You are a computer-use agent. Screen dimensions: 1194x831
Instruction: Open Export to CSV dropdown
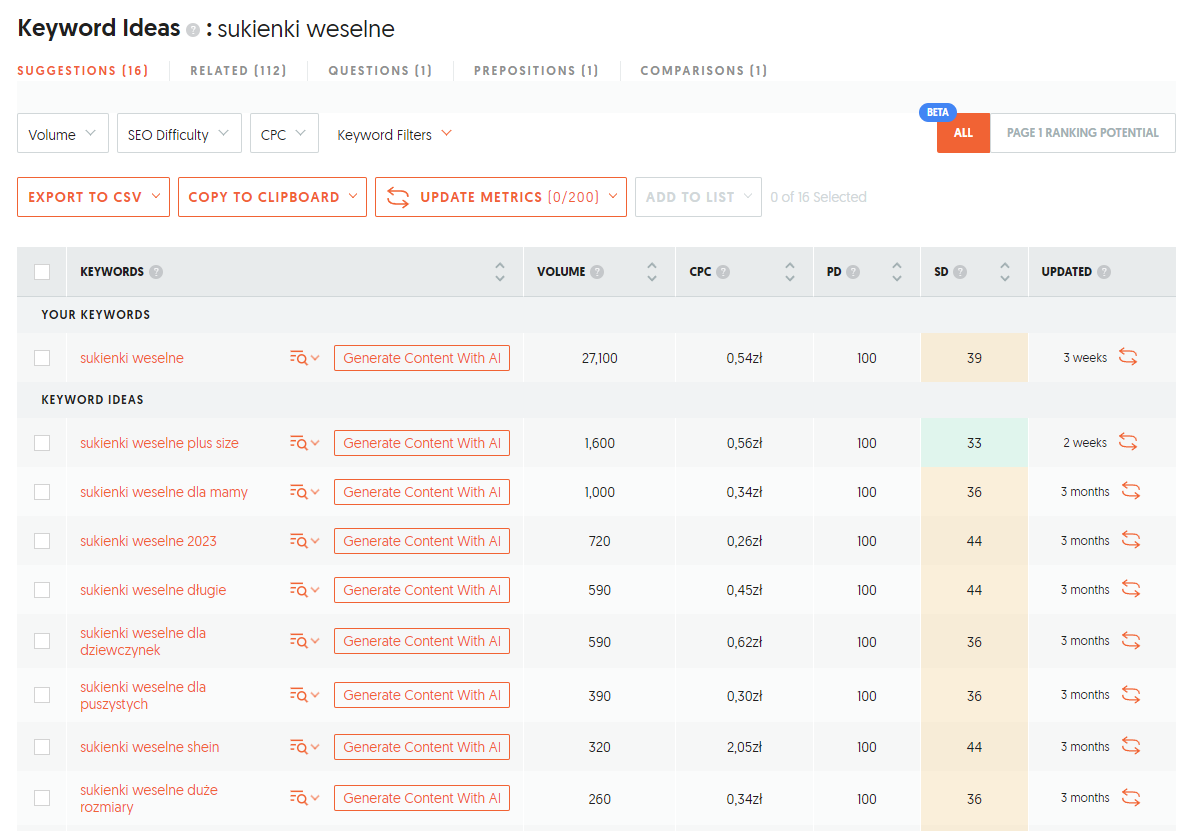(94, 197)
